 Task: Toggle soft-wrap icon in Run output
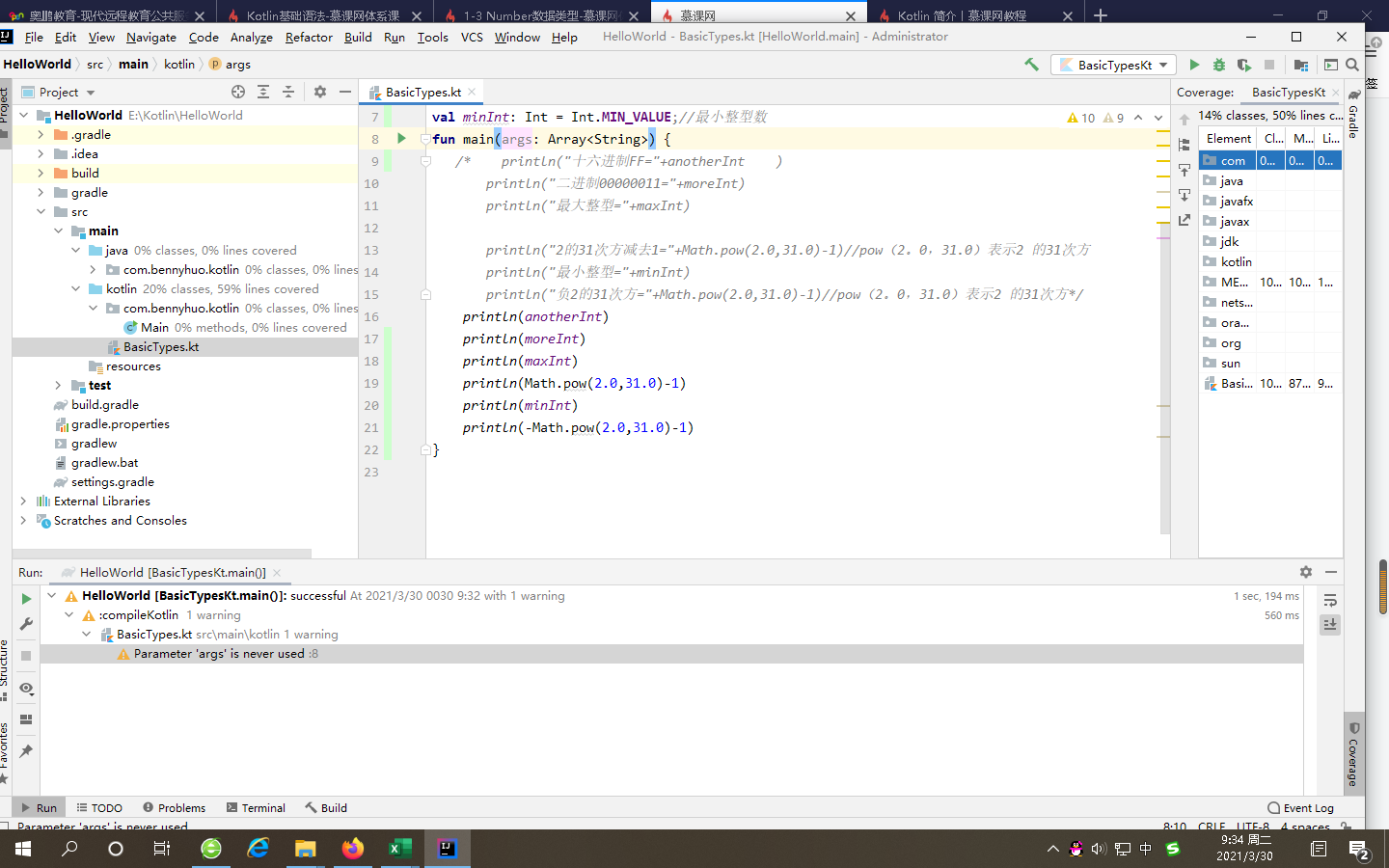pos(1330,600)
